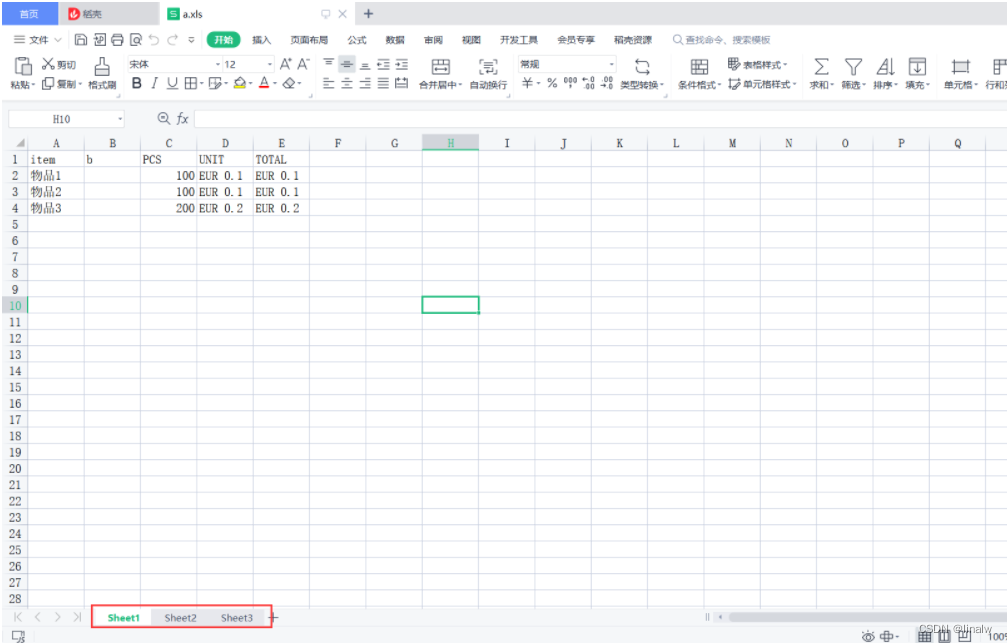Open the font color swatch
This screenshot has width=1007, height=643.
tap(264, 84)
